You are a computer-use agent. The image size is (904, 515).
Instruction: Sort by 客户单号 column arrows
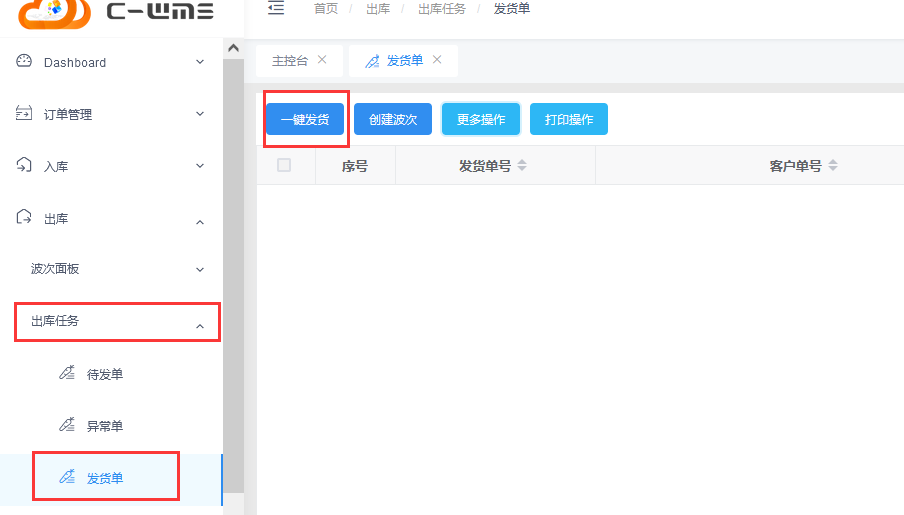tap(833, 166)
